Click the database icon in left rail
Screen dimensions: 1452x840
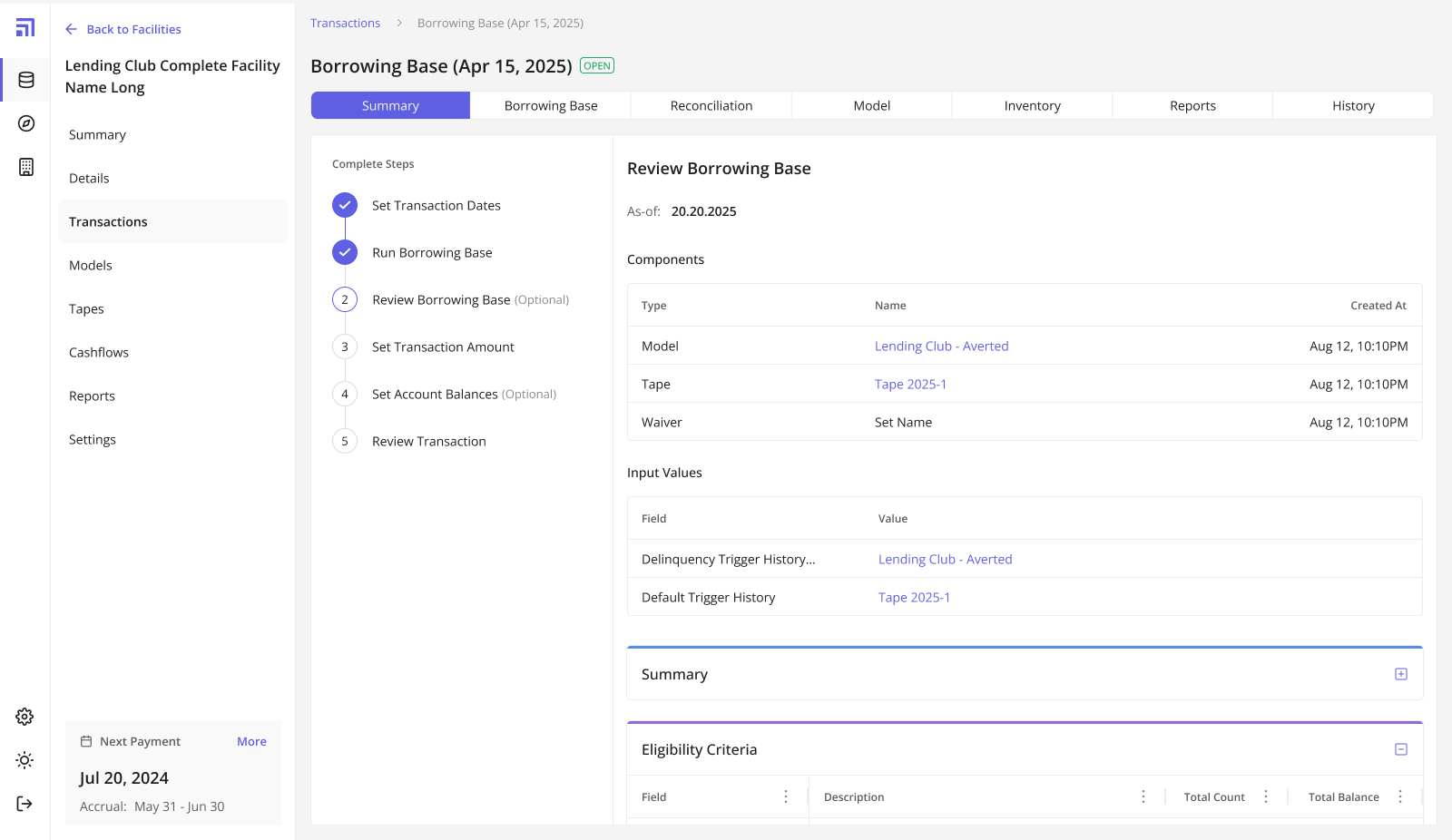point(26,80)
